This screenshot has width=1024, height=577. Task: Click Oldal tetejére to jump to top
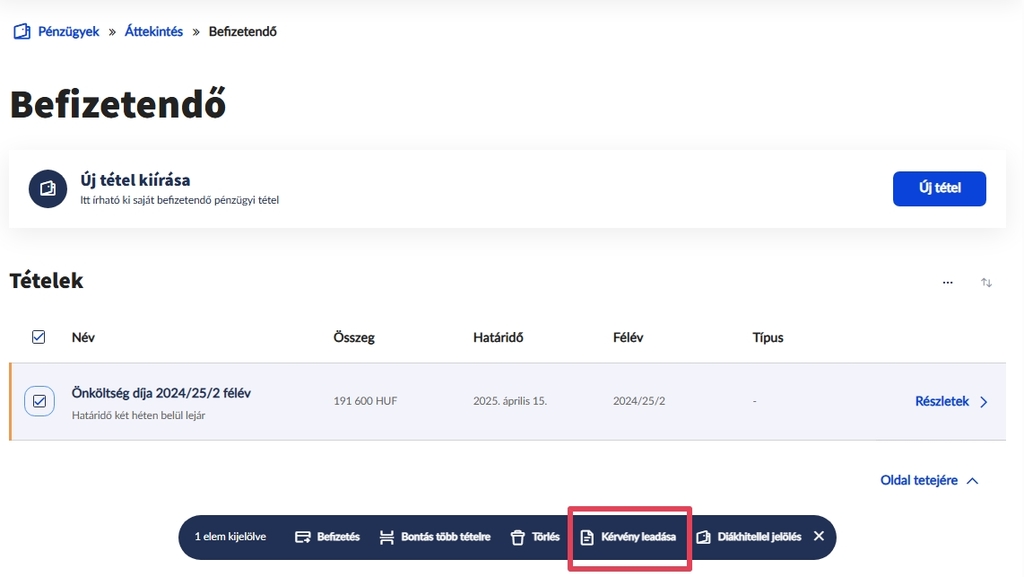929,480
